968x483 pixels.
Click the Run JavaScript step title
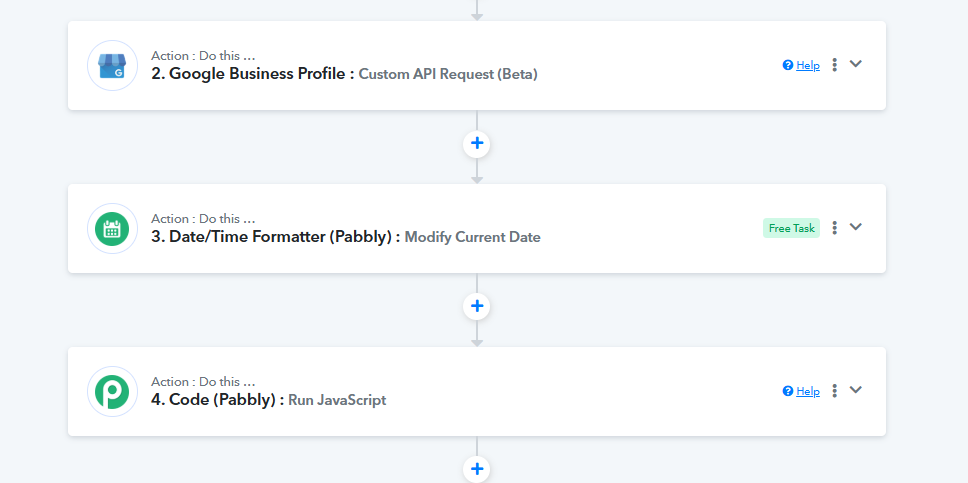tap(337, 400)
